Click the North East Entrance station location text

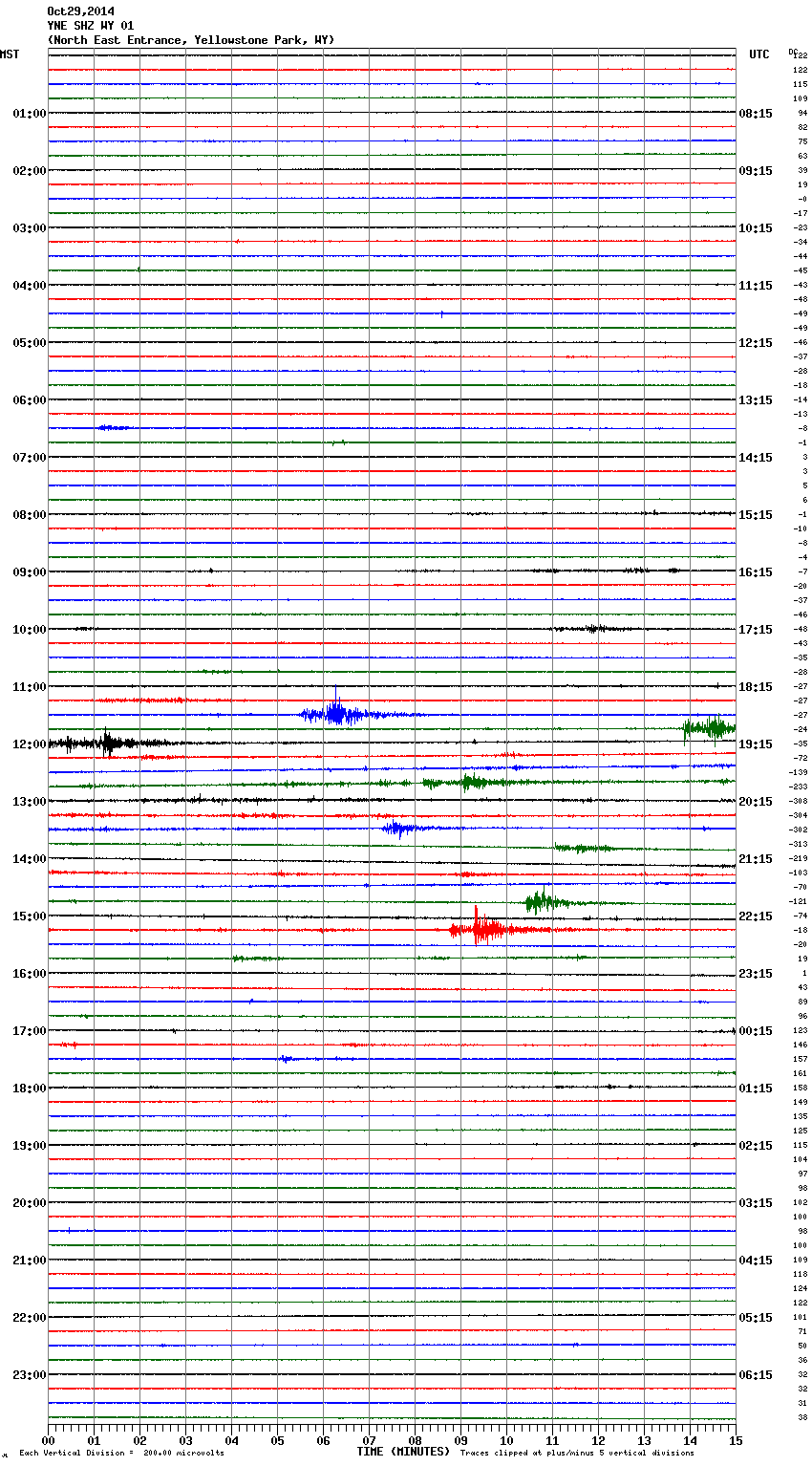pos(191,40)
